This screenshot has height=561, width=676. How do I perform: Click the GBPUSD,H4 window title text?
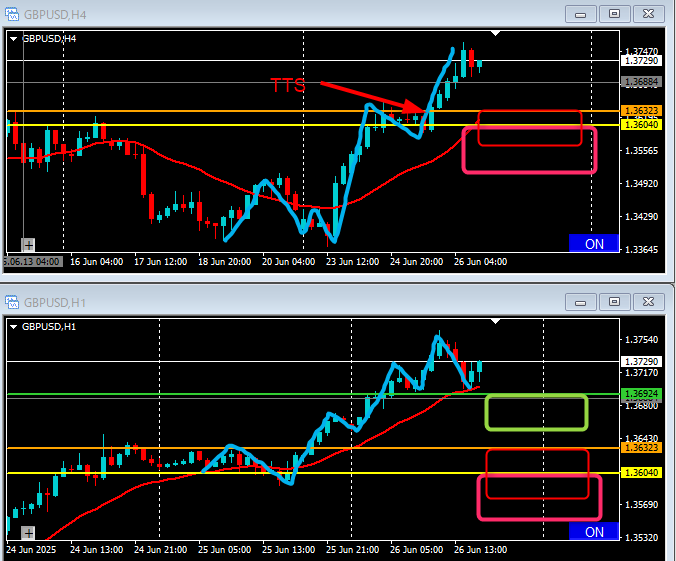[x=55, y=15]
